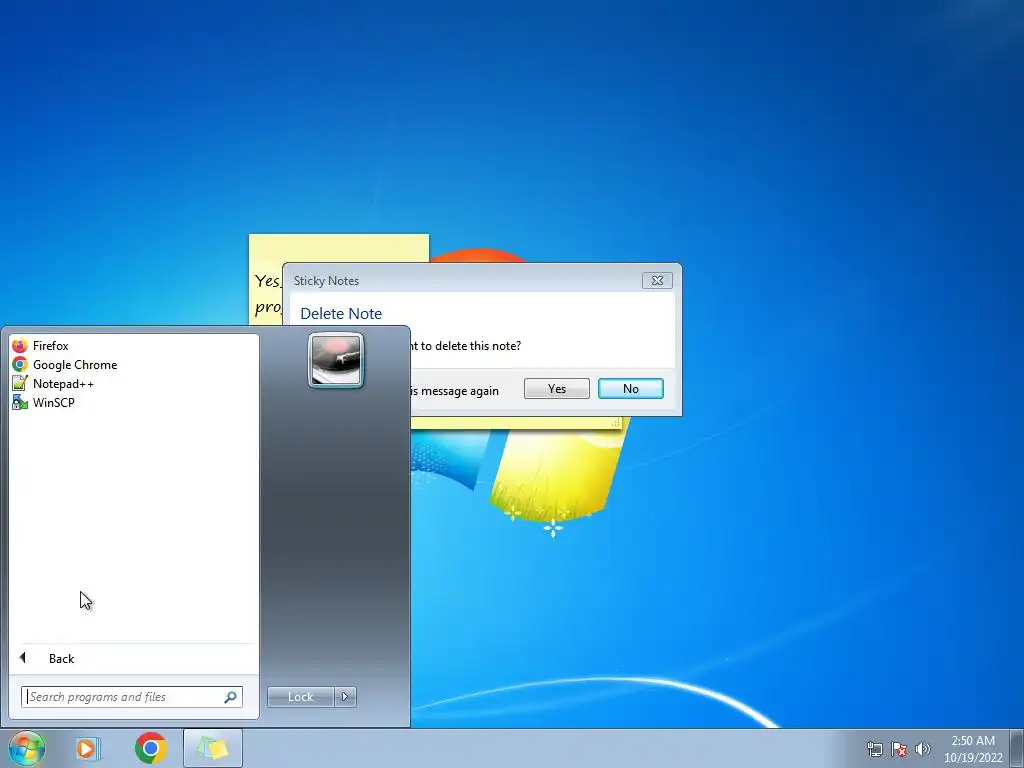
Task: Open Windows Media Player from the taskbar
Action: click(87, 748)
